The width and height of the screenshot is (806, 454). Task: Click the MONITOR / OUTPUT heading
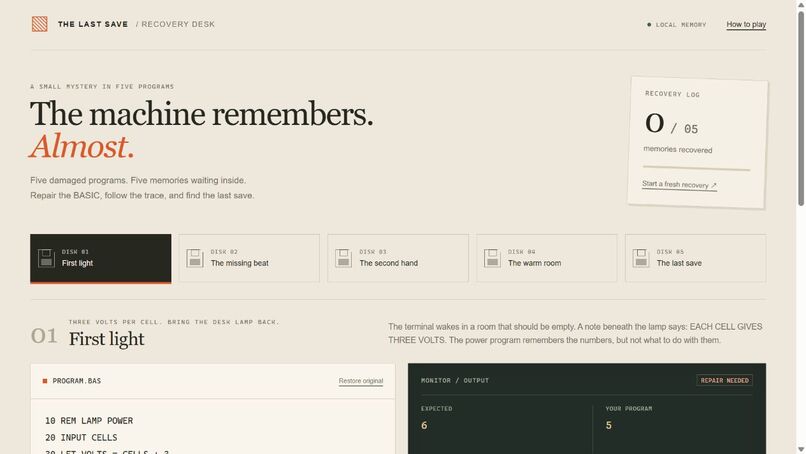pyautogui.click(x=455, y=380)
